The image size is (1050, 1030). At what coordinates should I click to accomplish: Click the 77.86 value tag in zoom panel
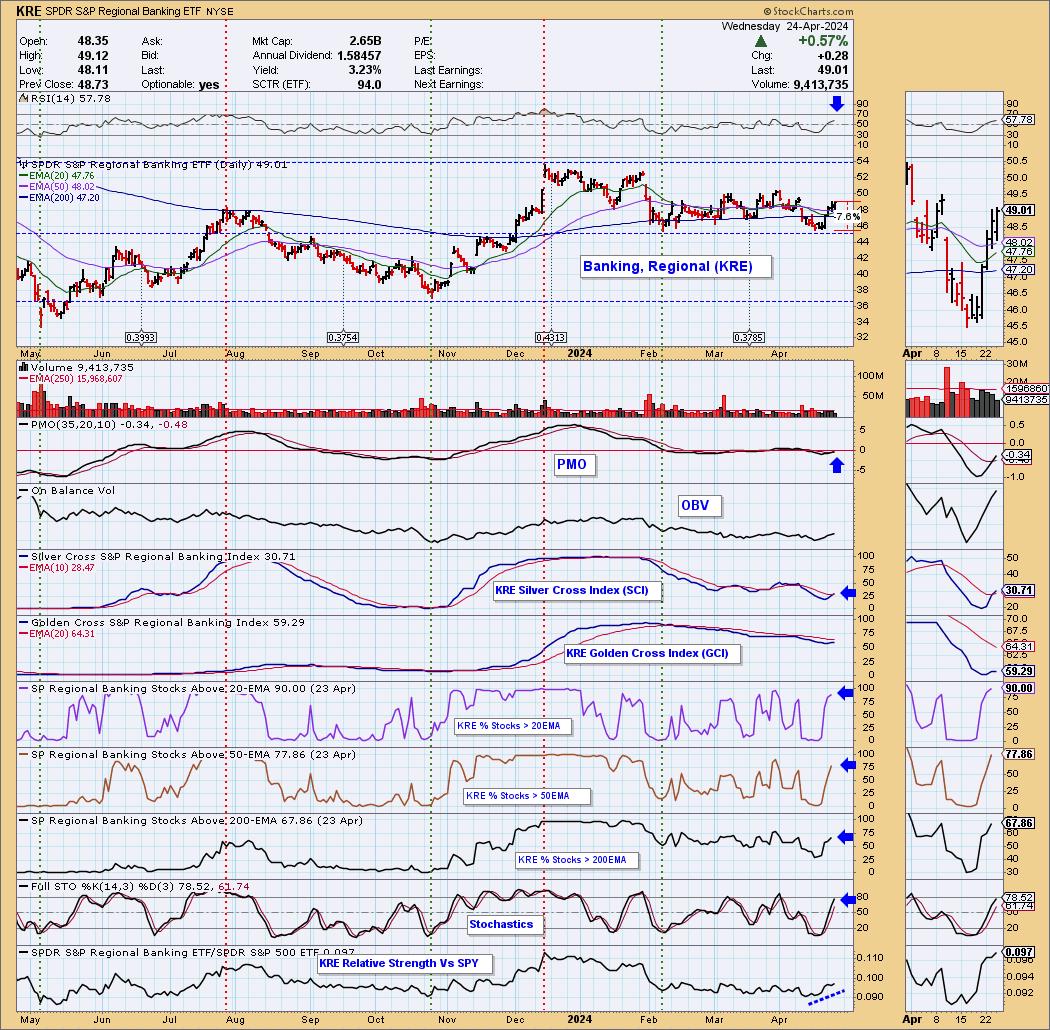pos(1020,754)
